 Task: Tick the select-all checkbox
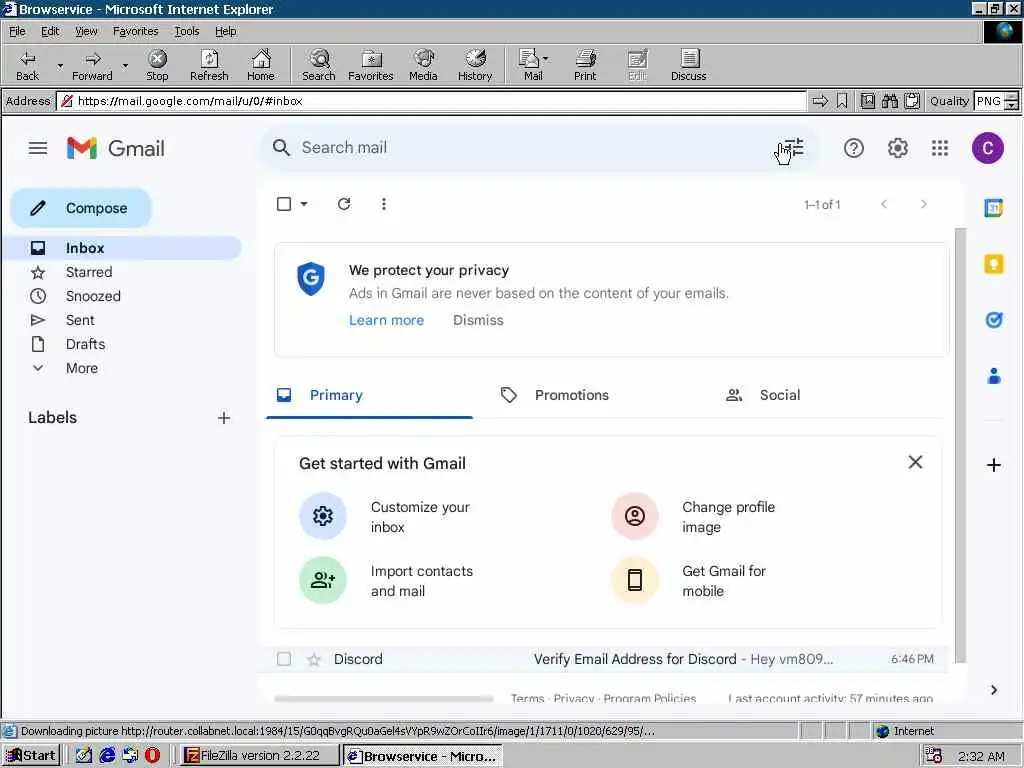(284, 204)
